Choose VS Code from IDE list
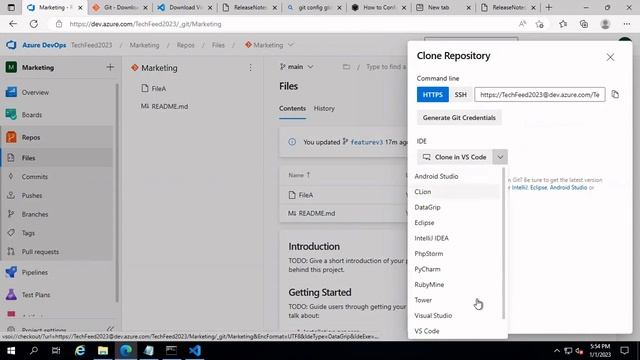The height and width of the screenshot is (360, 640). click(454, 331)
